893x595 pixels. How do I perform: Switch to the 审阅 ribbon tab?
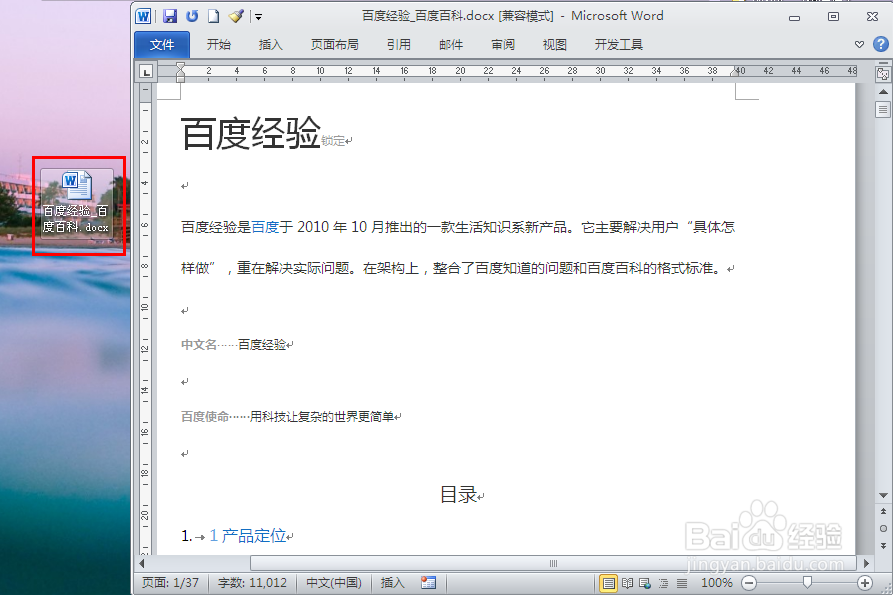coord(503,44)
